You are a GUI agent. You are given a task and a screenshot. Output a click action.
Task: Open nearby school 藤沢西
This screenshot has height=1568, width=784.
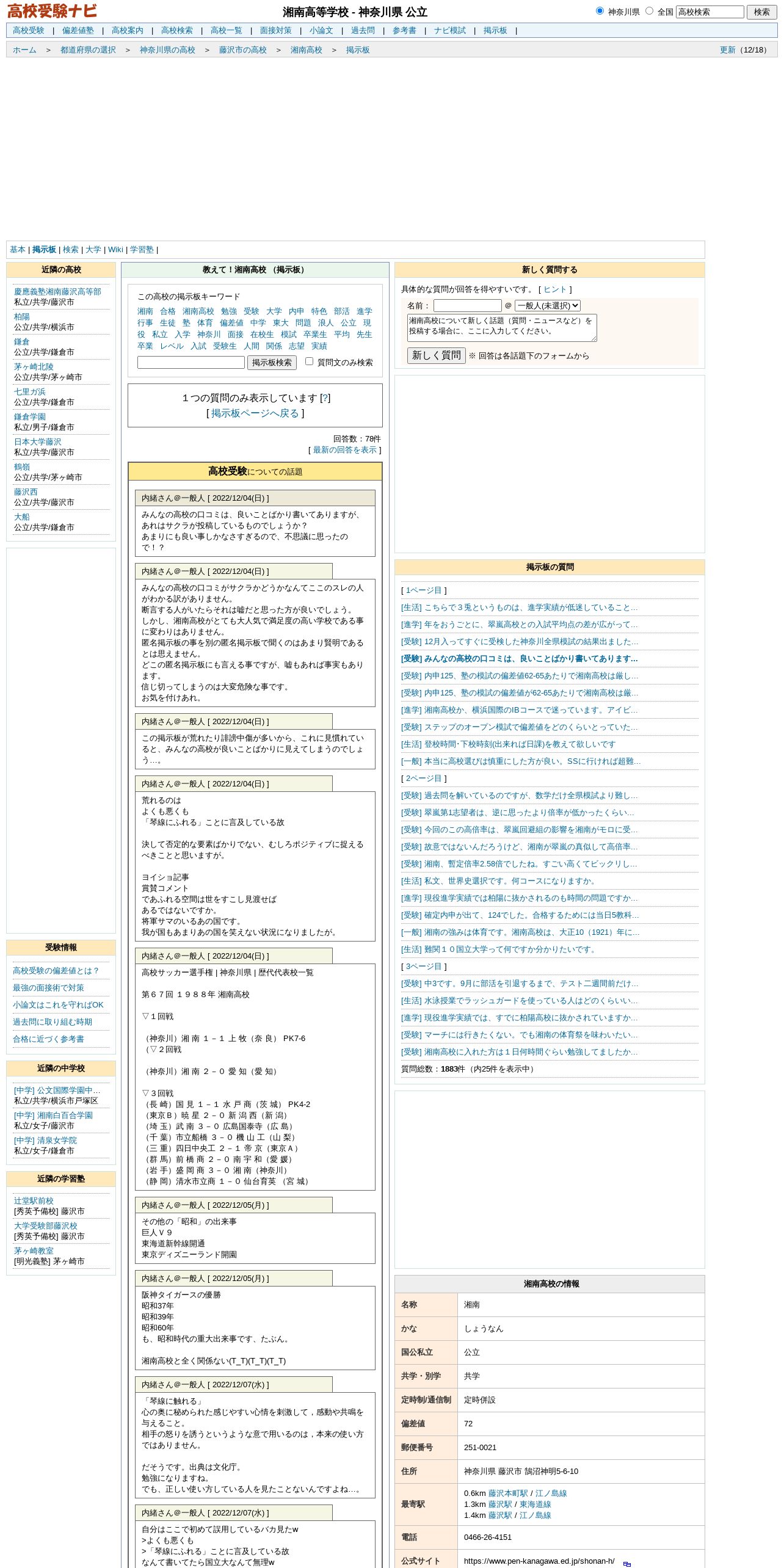(x=26, y=492)
